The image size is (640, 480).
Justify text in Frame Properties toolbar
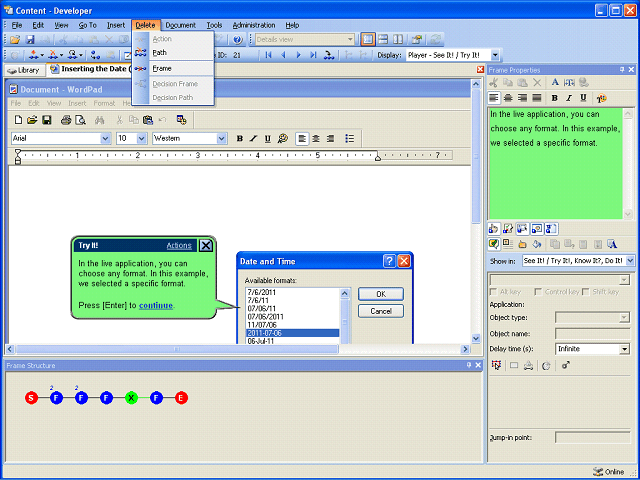pos(537,98)
